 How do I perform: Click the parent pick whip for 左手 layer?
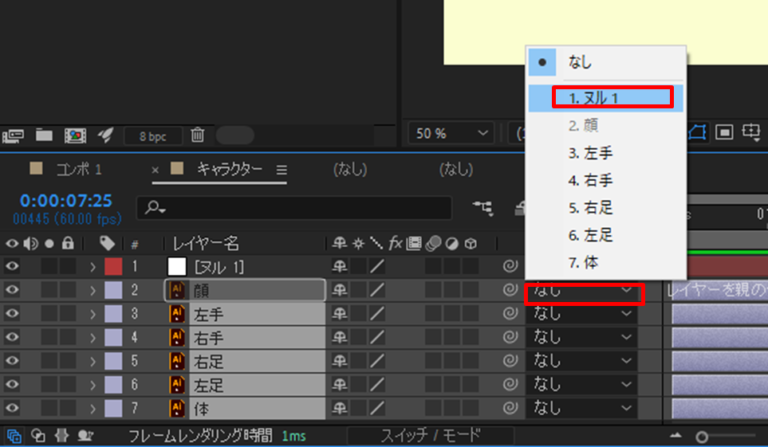tap(510, 314)
